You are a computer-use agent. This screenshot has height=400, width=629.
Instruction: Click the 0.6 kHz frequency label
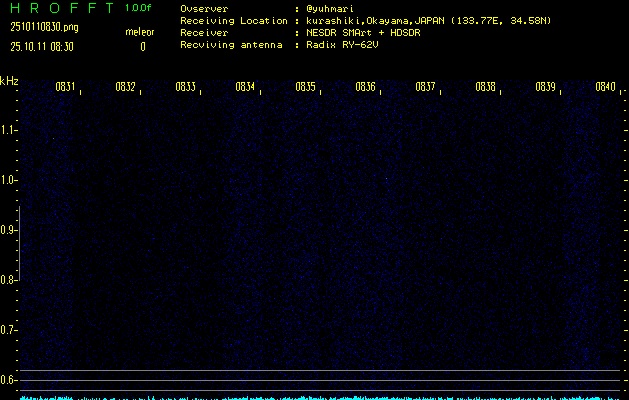(9, 380)
